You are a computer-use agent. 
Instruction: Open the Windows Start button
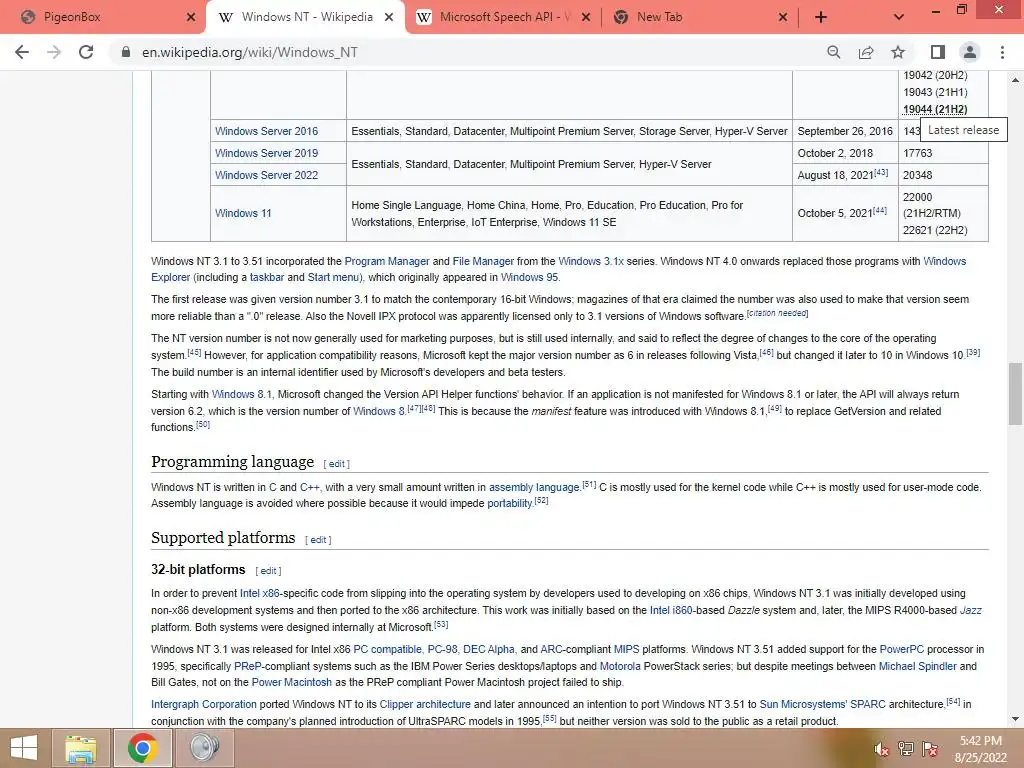(x=24, y=748)
